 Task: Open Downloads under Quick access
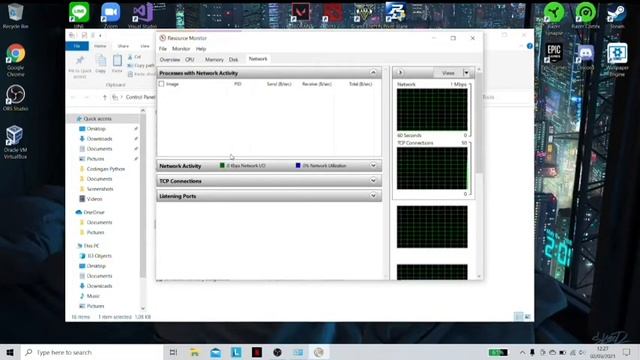click(x=99, y=139)
